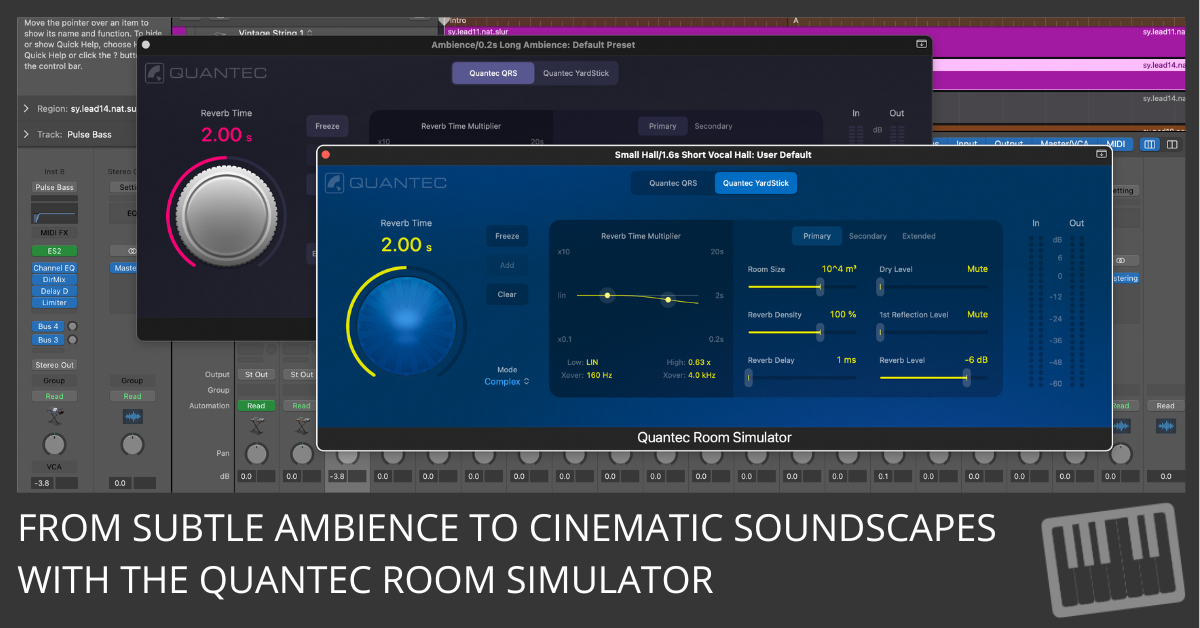The height and width of the screenshot is (628, 1200).
Task: Click the Bus 3 send level knob
Action: click(x=72, y=340)
